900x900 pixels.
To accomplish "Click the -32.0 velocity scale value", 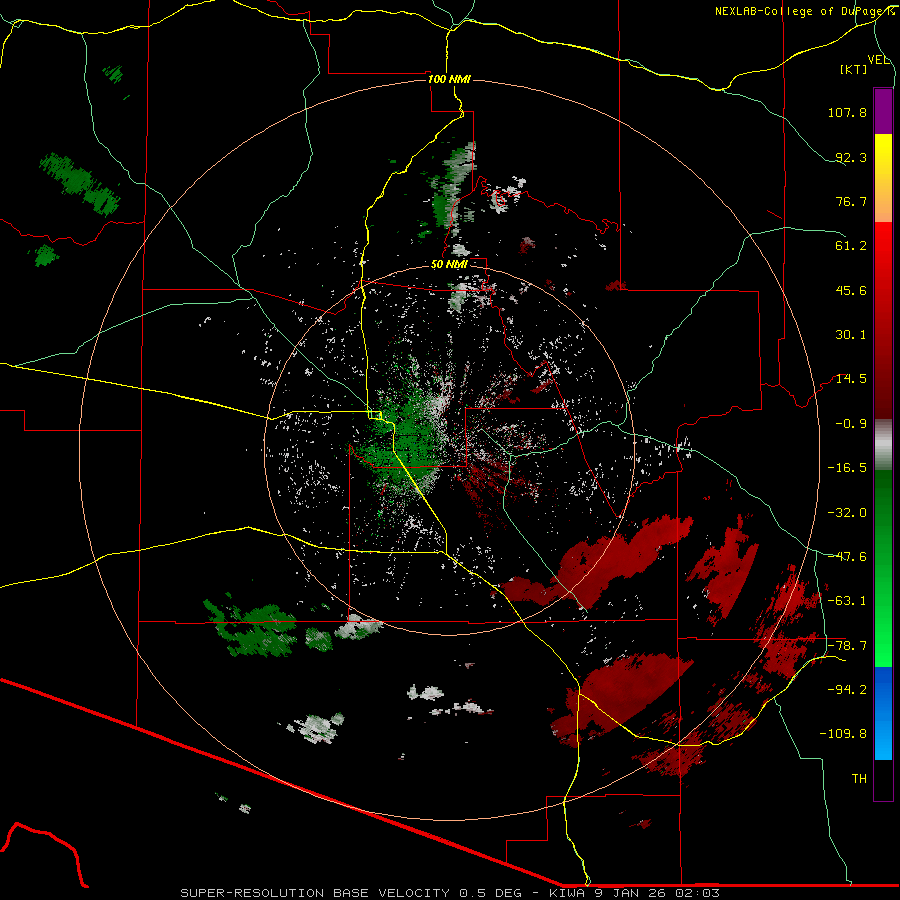I will coord(847,513).
